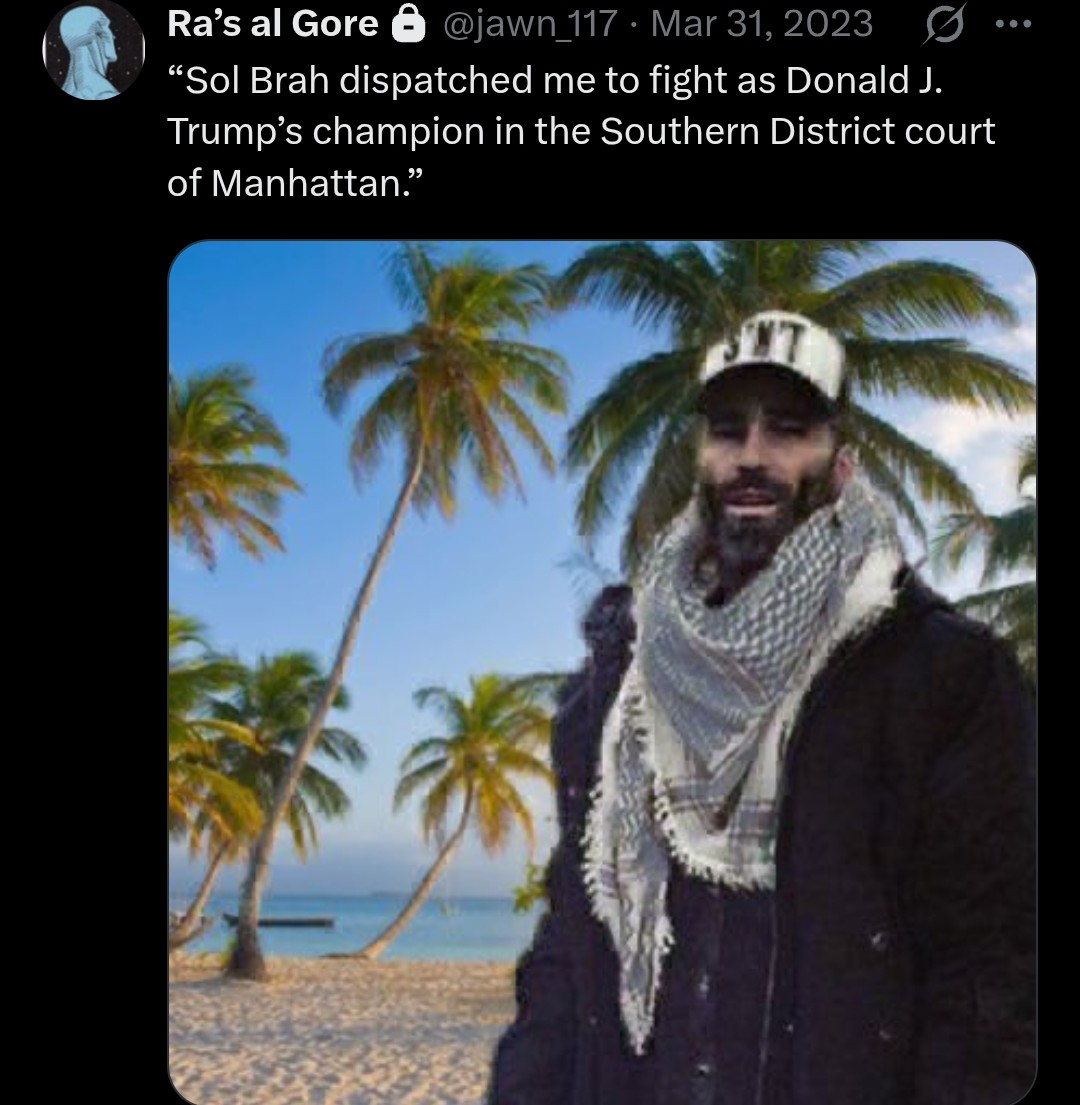This screenshot has height=1105, width=1080.
Task: Click the padlock protected-account icon
Action: click(x=408, y=25)
